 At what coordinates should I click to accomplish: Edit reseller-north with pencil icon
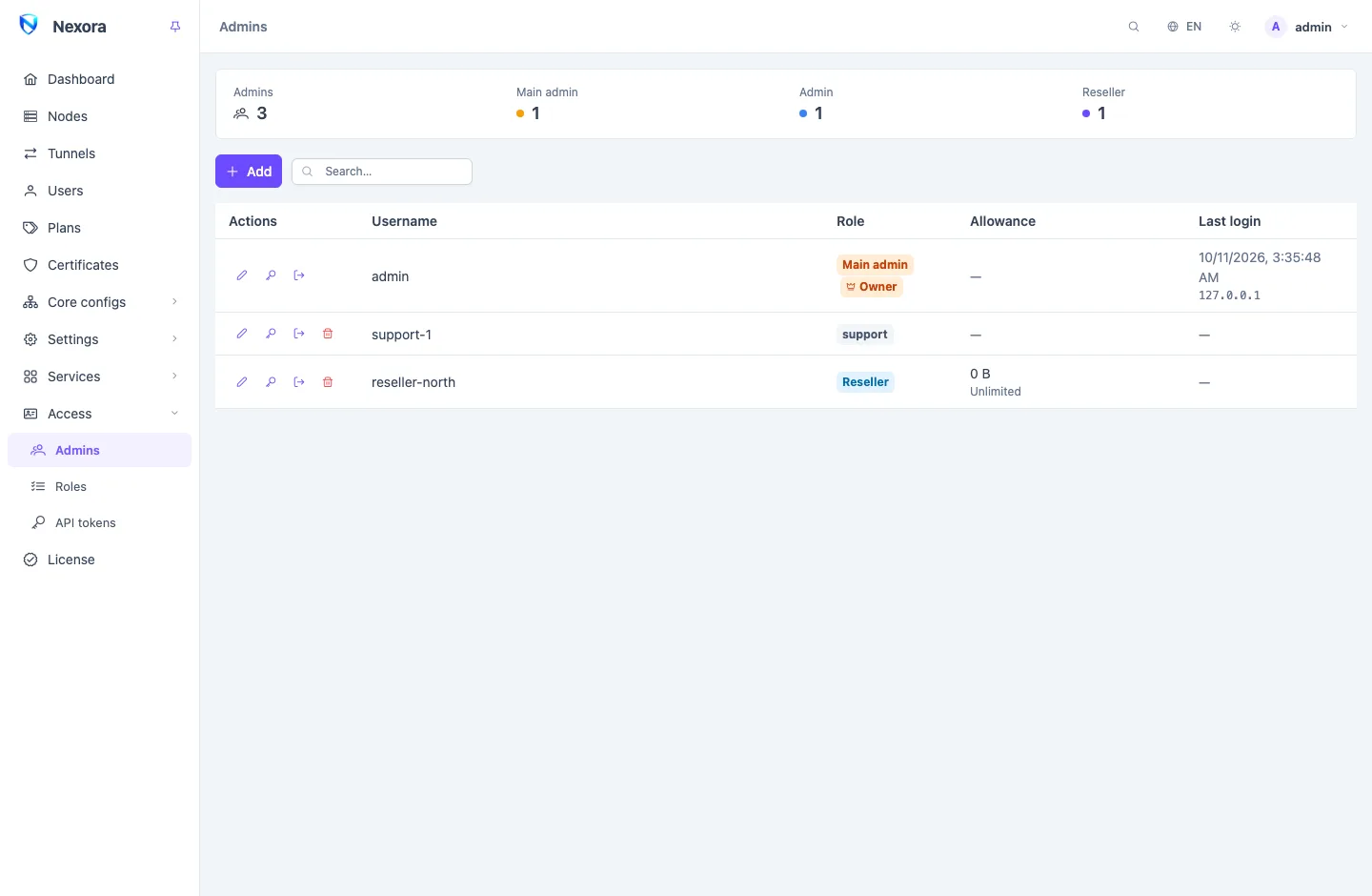[x=242, y=382]
